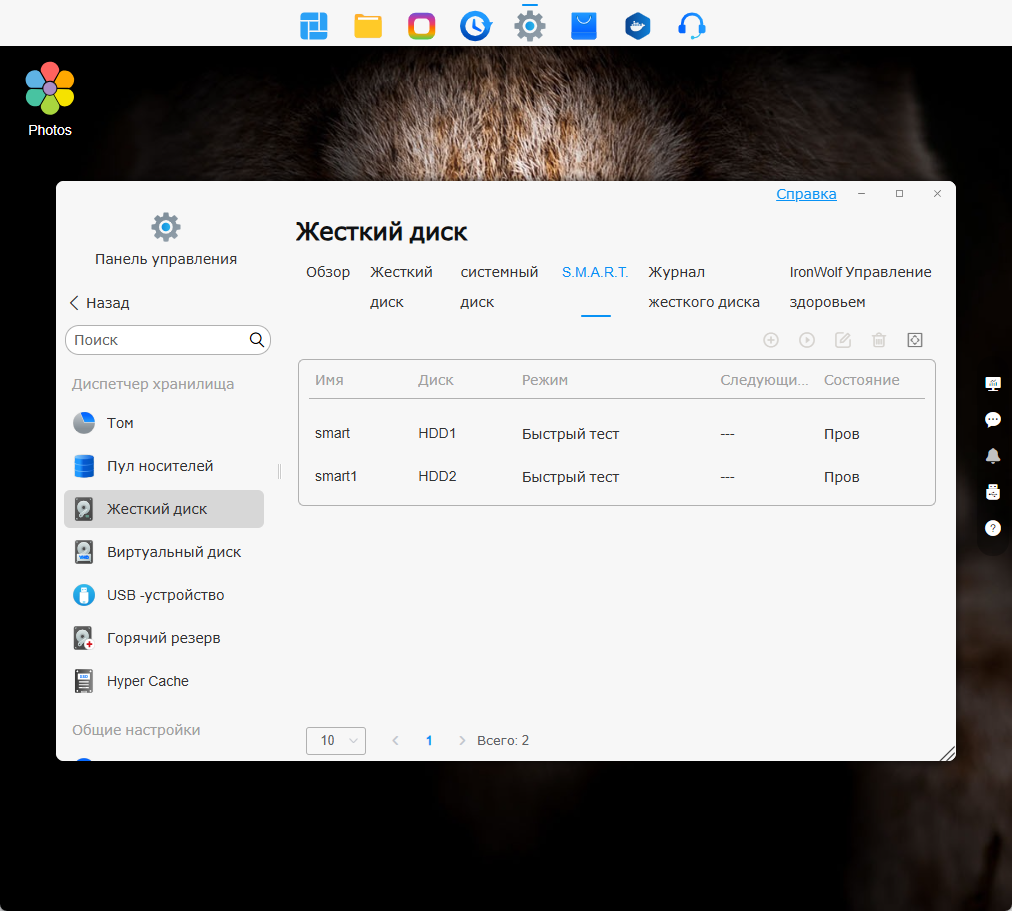
Task: Click the Следующи... column header
Action: click(764, 380)
